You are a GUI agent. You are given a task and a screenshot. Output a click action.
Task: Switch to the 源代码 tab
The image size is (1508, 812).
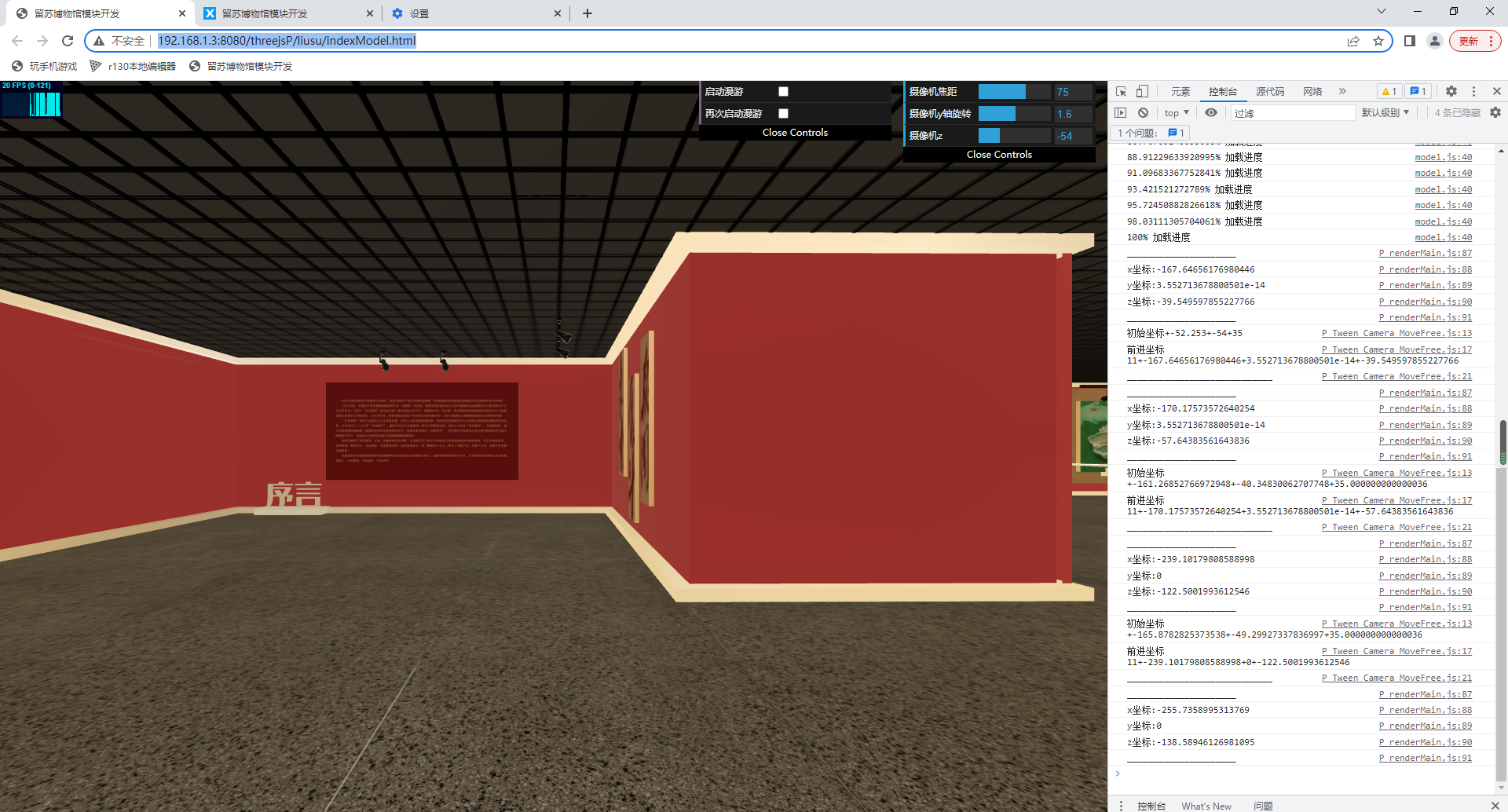[x=1270, y=92]
